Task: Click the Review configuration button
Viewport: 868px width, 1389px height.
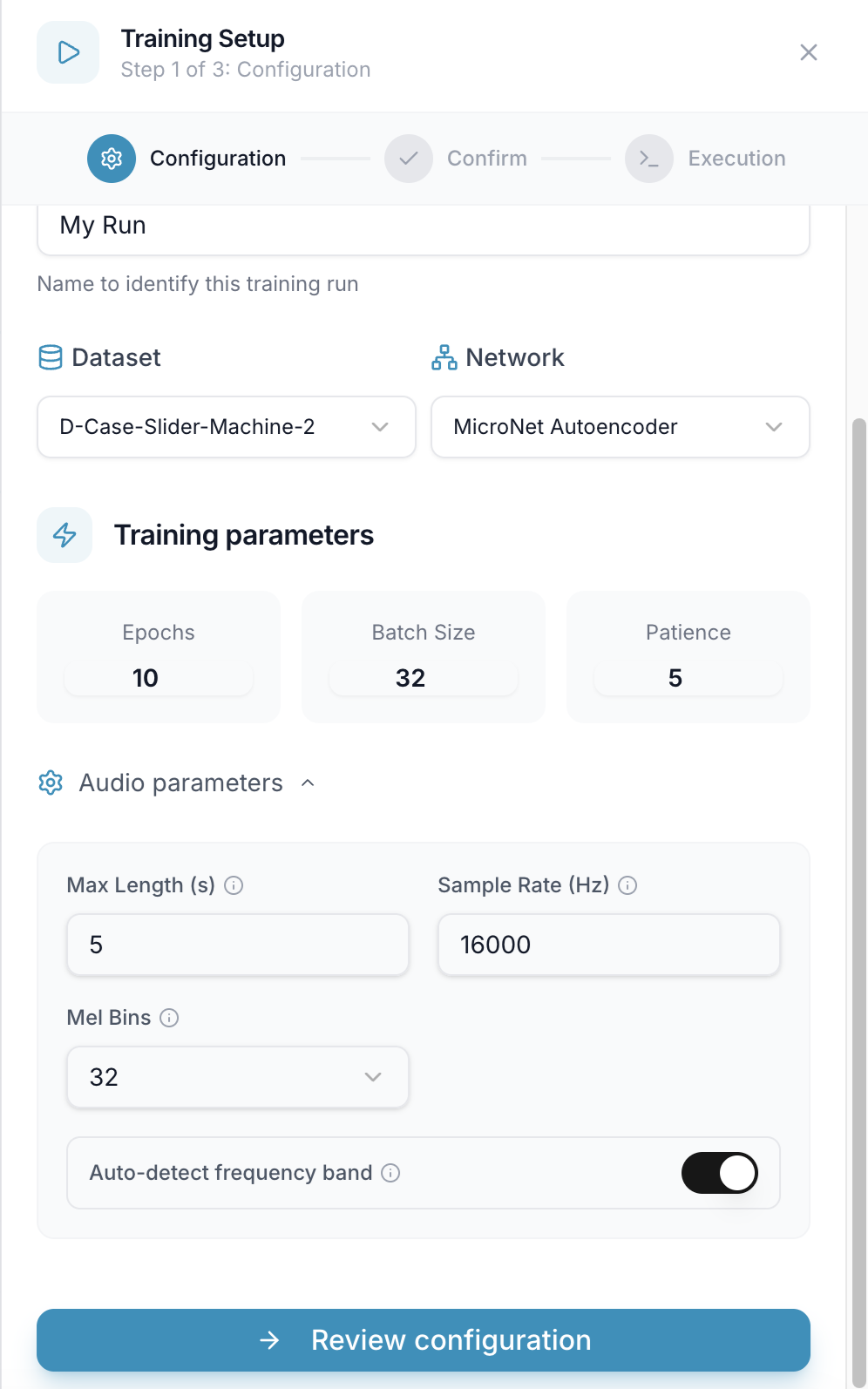Action: pos(424,1340)
